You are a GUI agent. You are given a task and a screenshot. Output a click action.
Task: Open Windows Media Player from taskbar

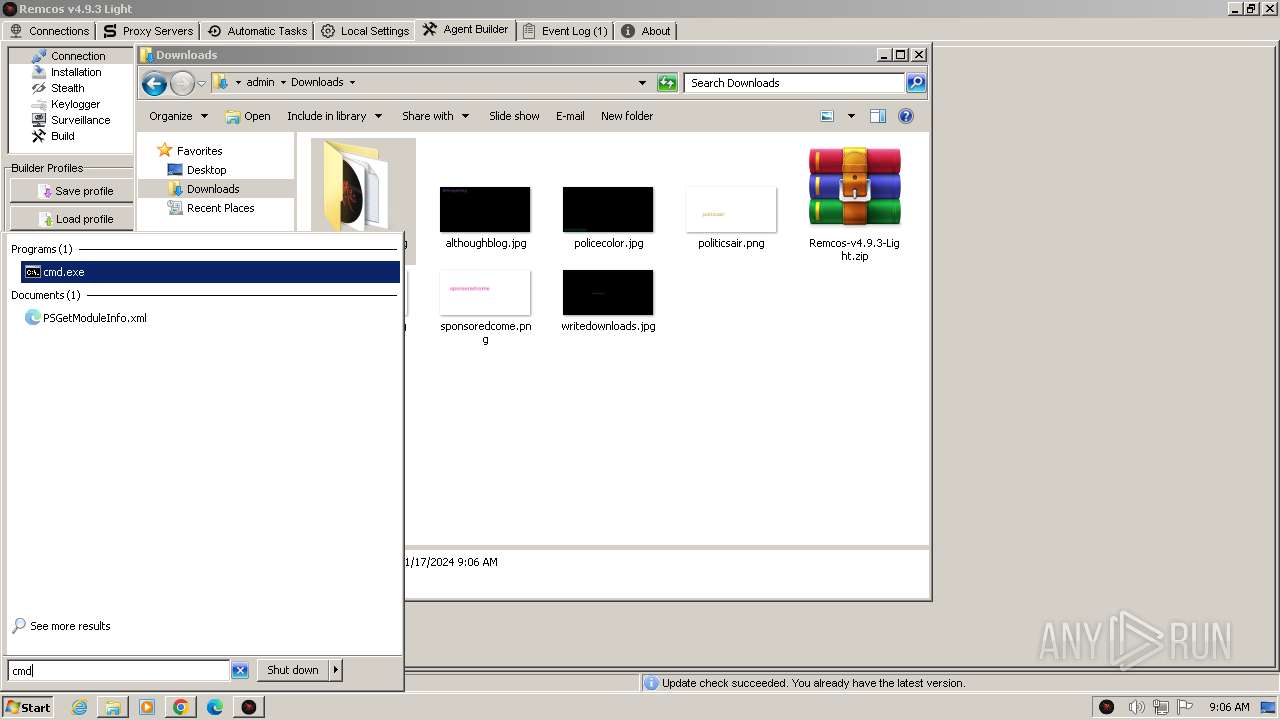pos(147,707)
